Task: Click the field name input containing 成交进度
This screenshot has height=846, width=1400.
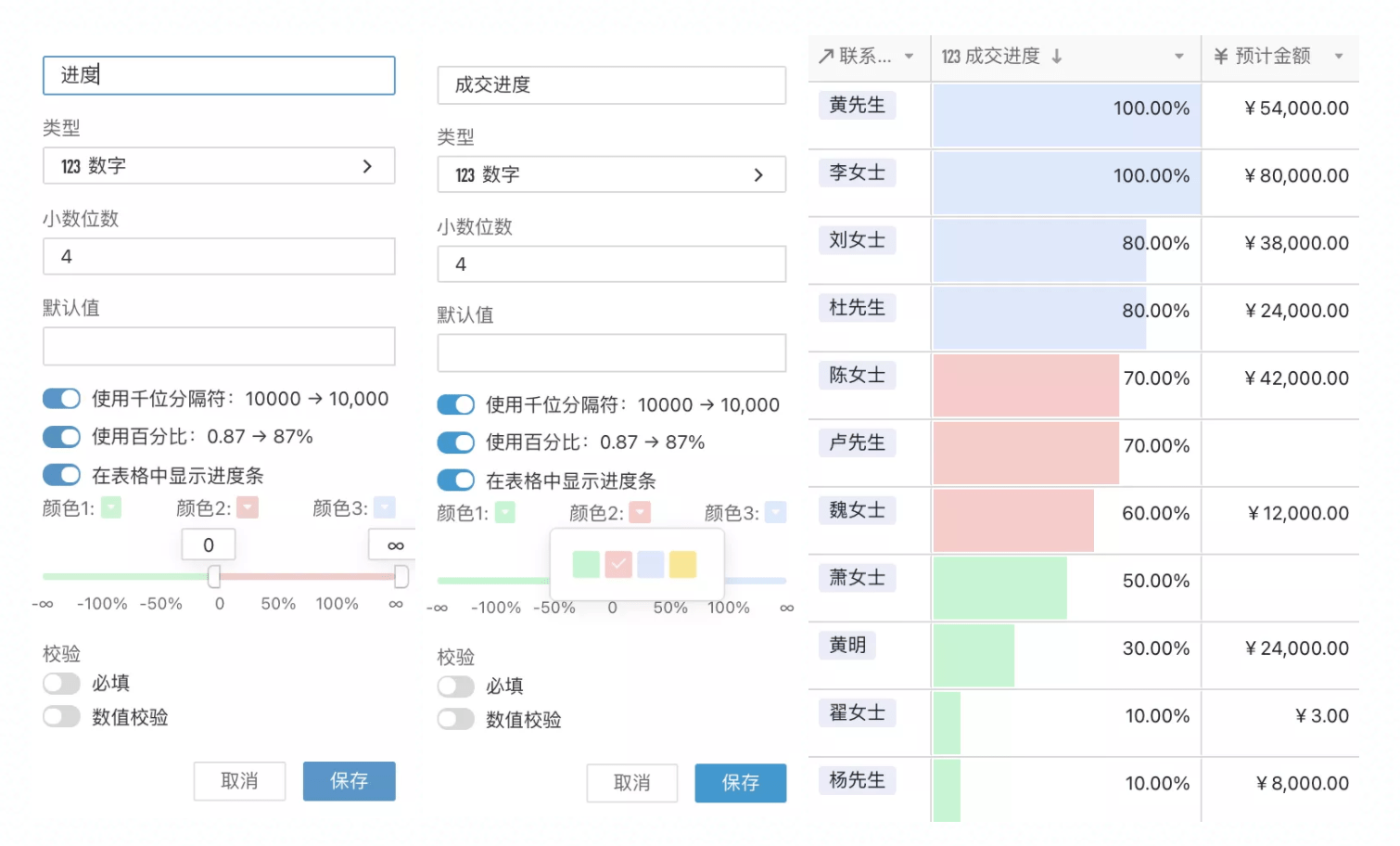Action: 612,84
